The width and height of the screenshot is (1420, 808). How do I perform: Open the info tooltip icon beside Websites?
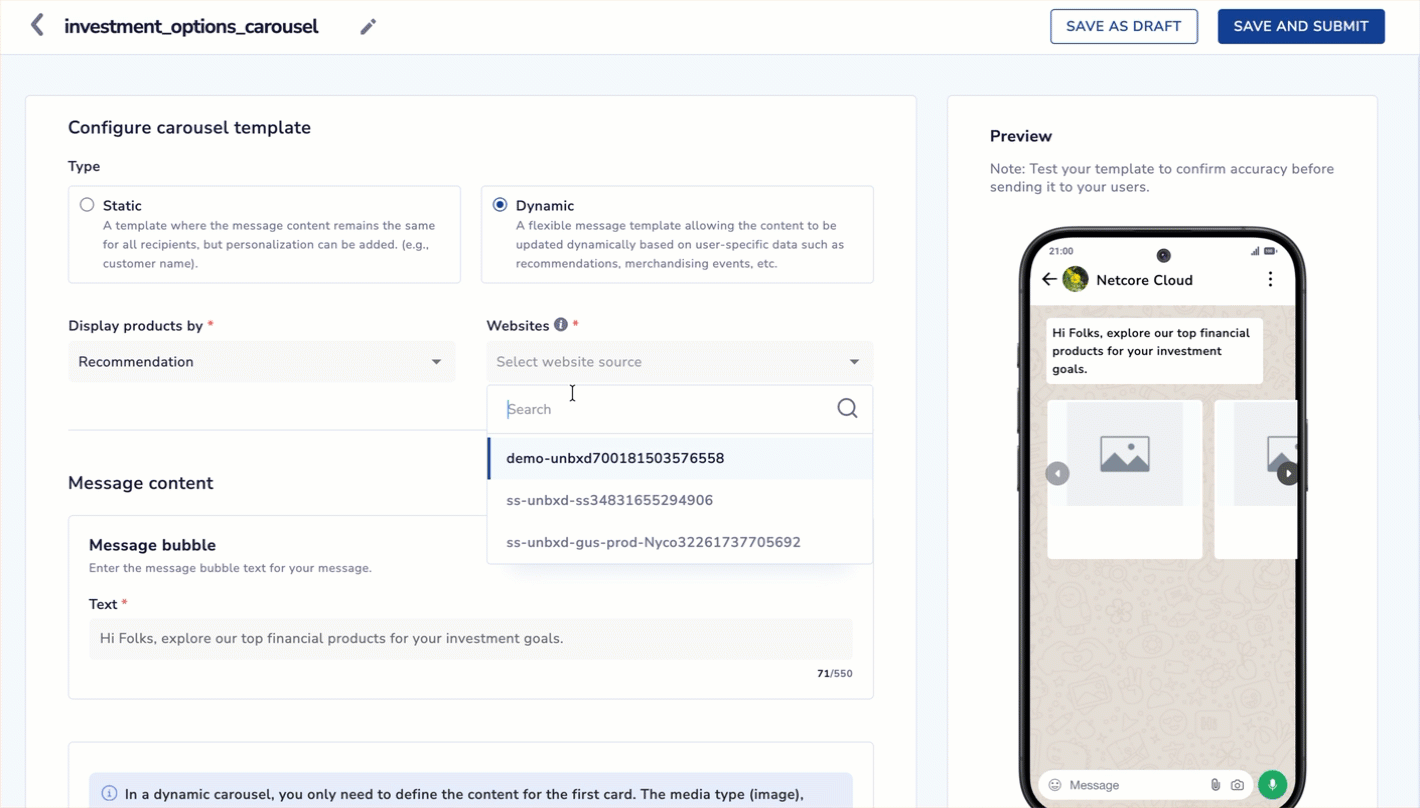[561, 324]
